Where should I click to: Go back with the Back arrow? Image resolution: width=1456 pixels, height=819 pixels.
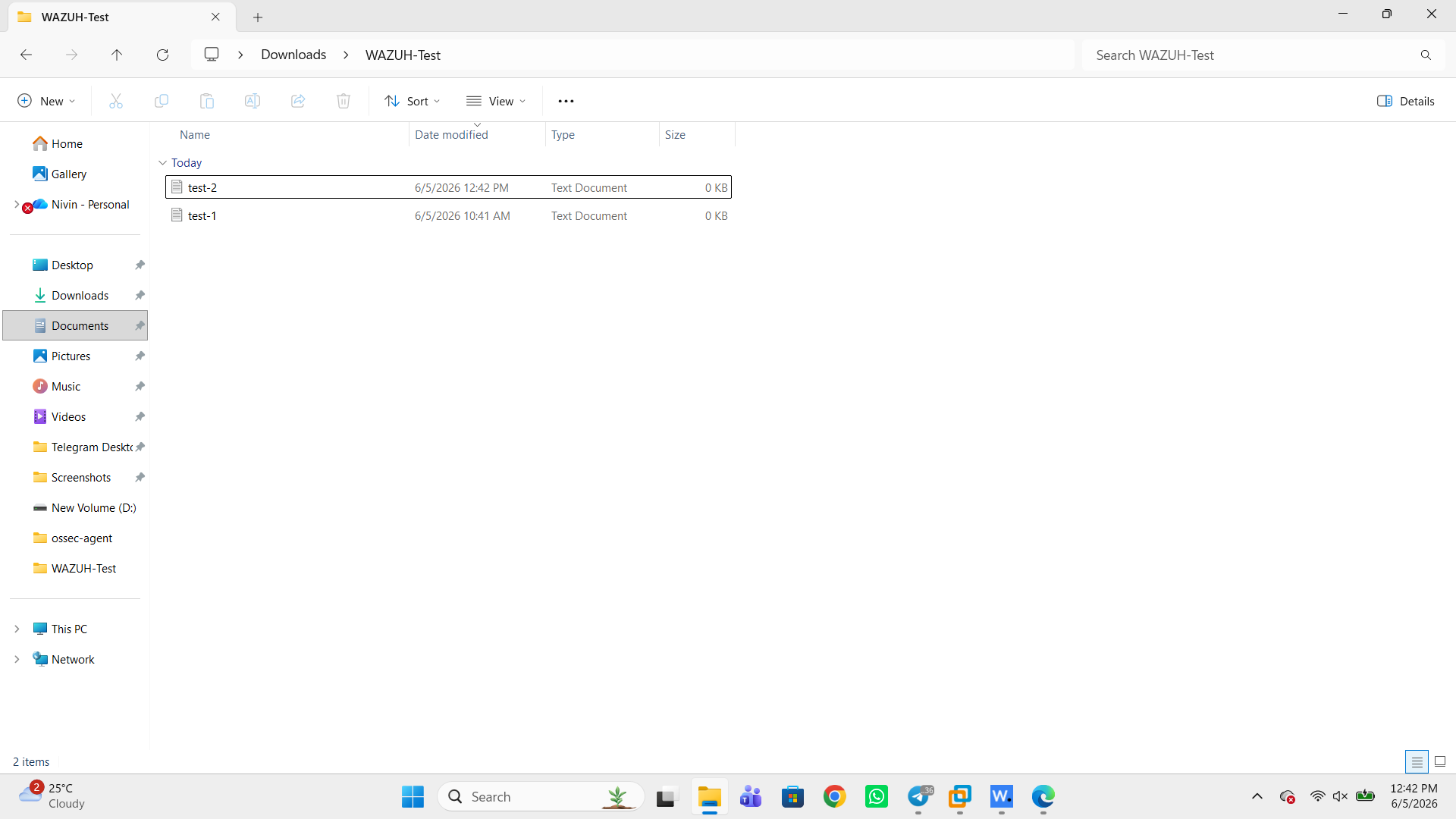26,55
